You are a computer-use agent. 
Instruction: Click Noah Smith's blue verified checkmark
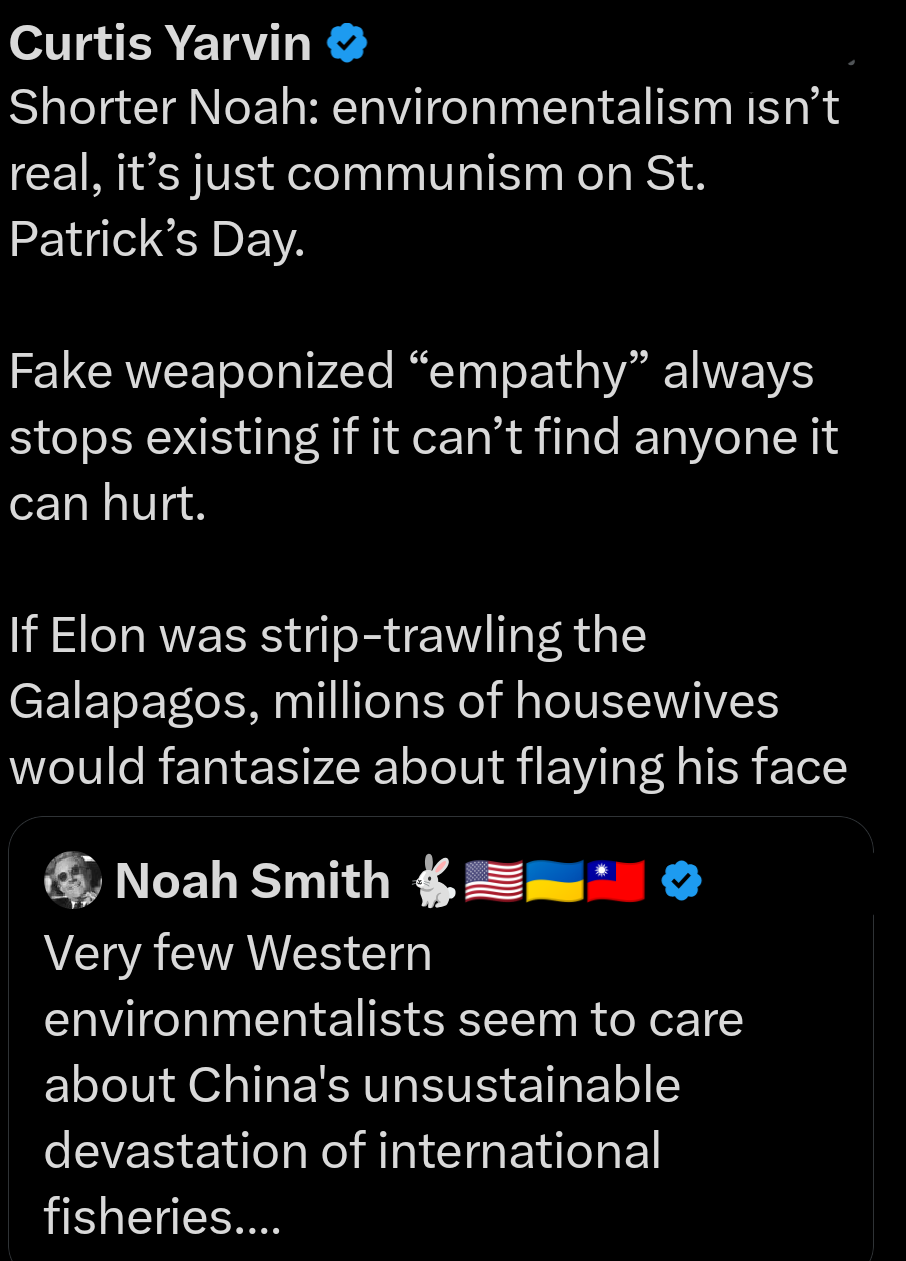680,881
